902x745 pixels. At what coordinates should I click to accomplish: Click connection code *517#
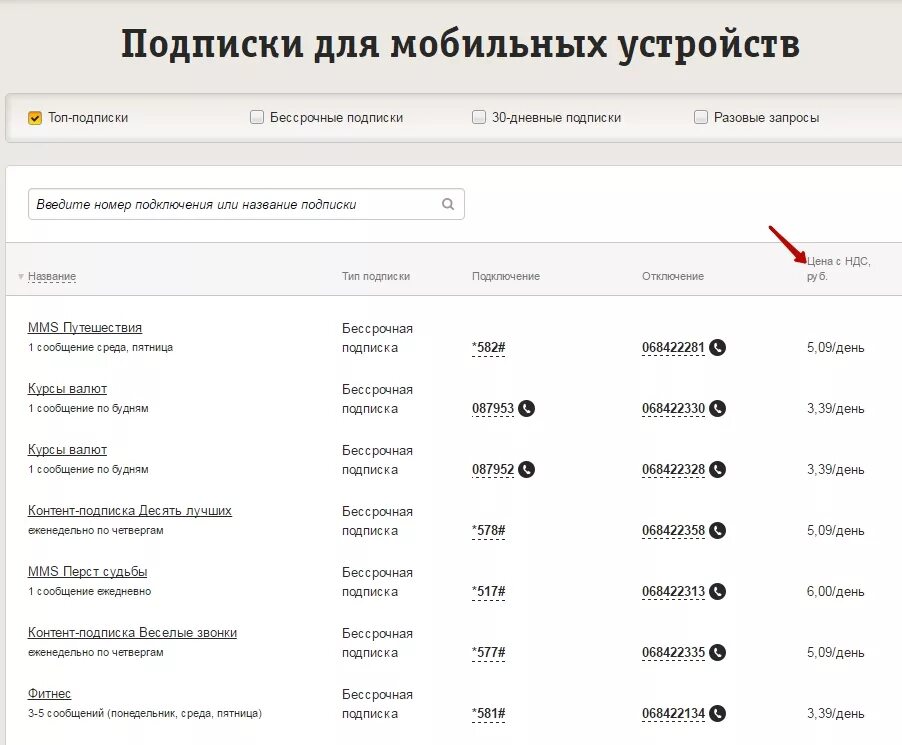488,591
